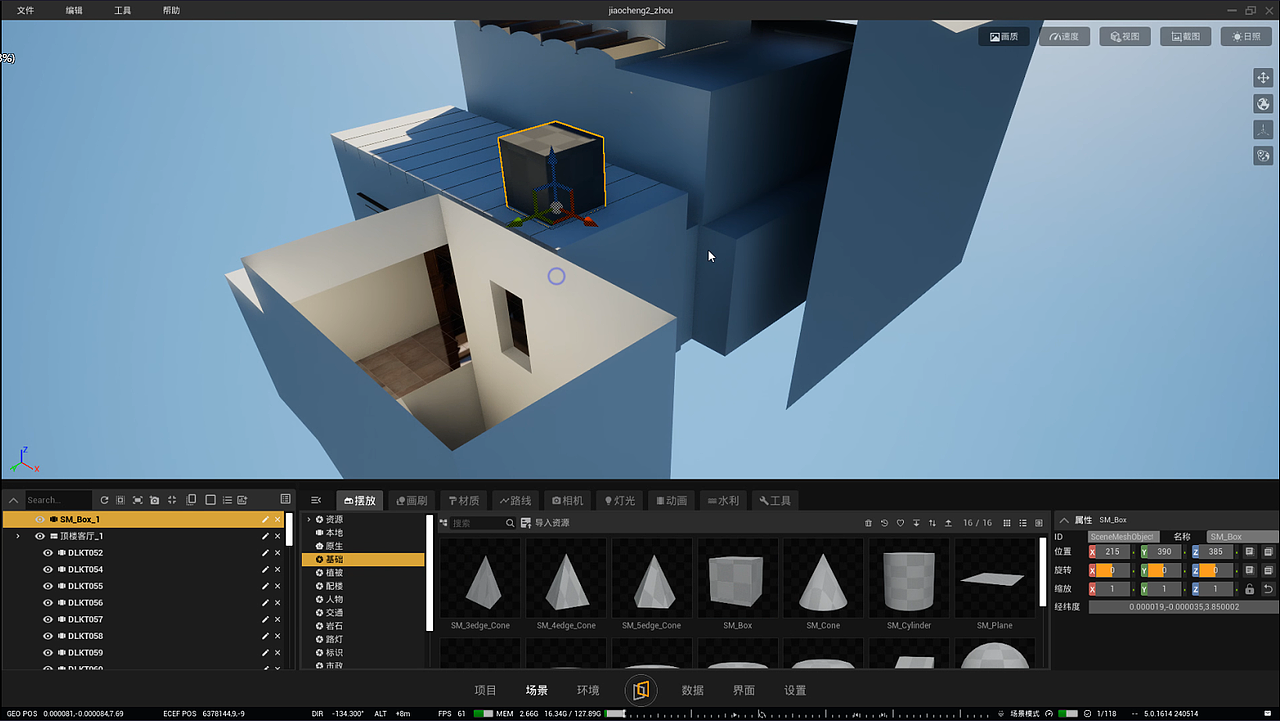The height and width of the screenshot is (721, 1280).
Task: Toggle visibility of DLKT056
Action: (x=47, y=603)
